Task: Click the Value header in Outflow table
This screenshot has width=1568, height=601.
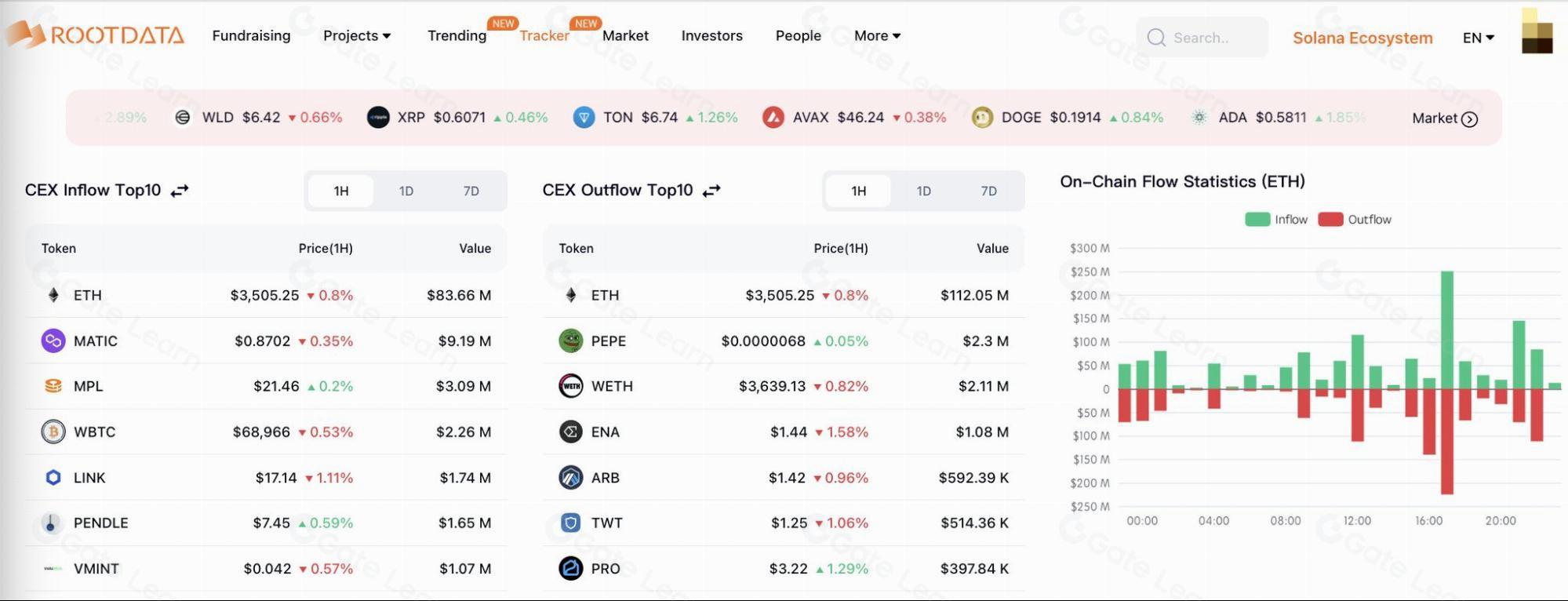Action: coord(992,248)
